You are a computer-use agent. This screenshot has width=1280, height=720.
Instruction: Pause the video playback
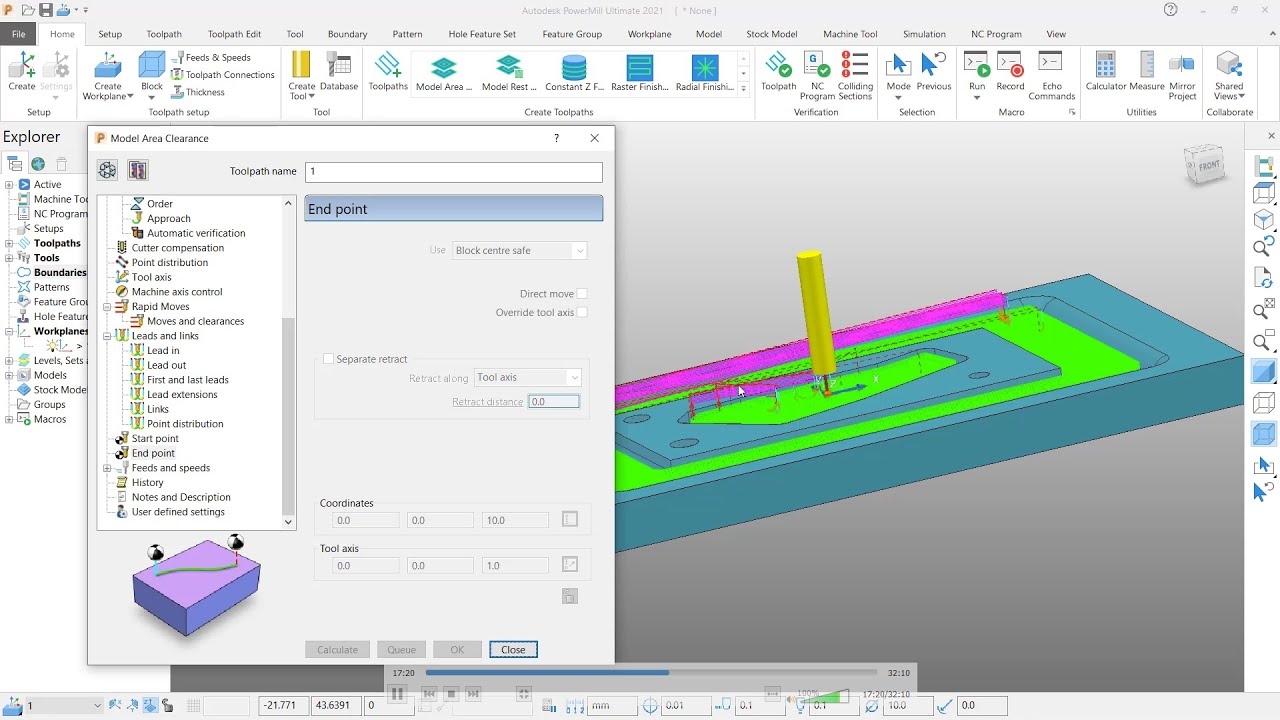point(397,693)
